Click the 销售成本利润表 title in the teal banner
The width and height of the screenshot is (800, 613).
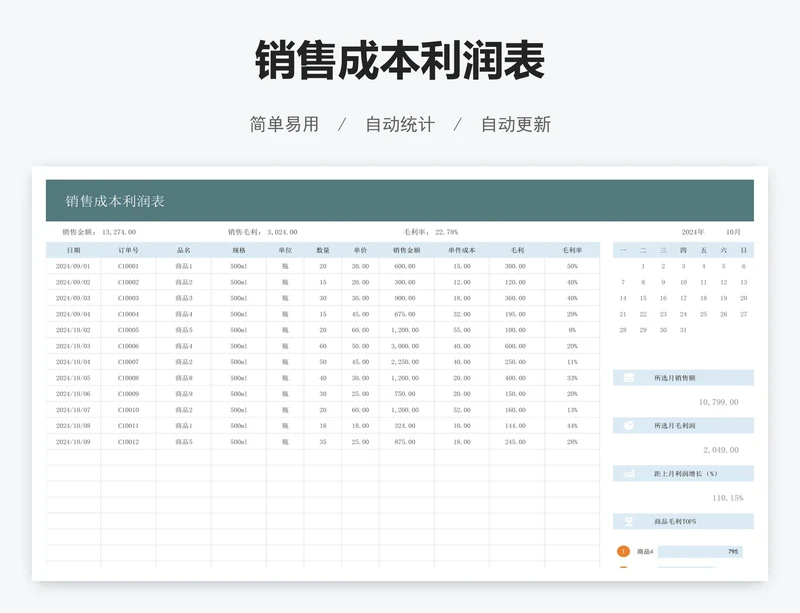(115, 201)
